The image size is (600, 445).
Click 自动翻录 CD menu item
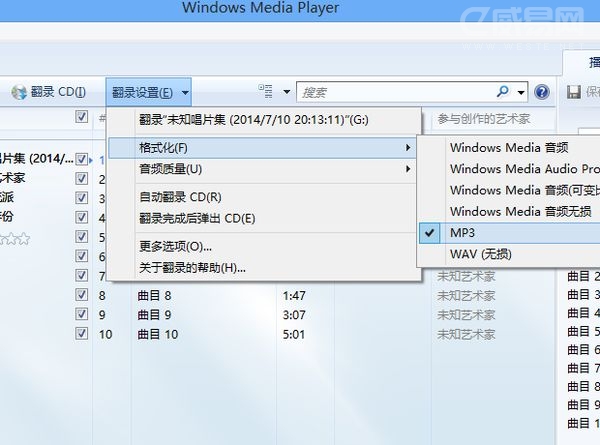[x=181, y=197]
